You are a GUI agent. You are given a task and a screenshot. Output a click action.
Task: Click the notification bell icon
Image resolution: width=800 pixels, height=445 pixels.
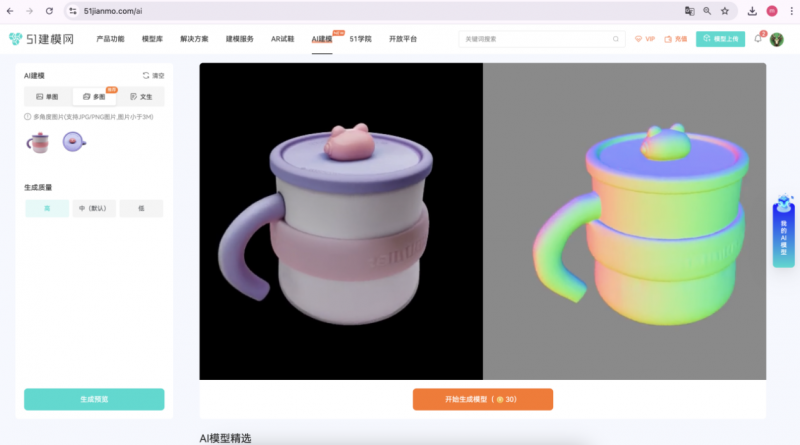758,39
